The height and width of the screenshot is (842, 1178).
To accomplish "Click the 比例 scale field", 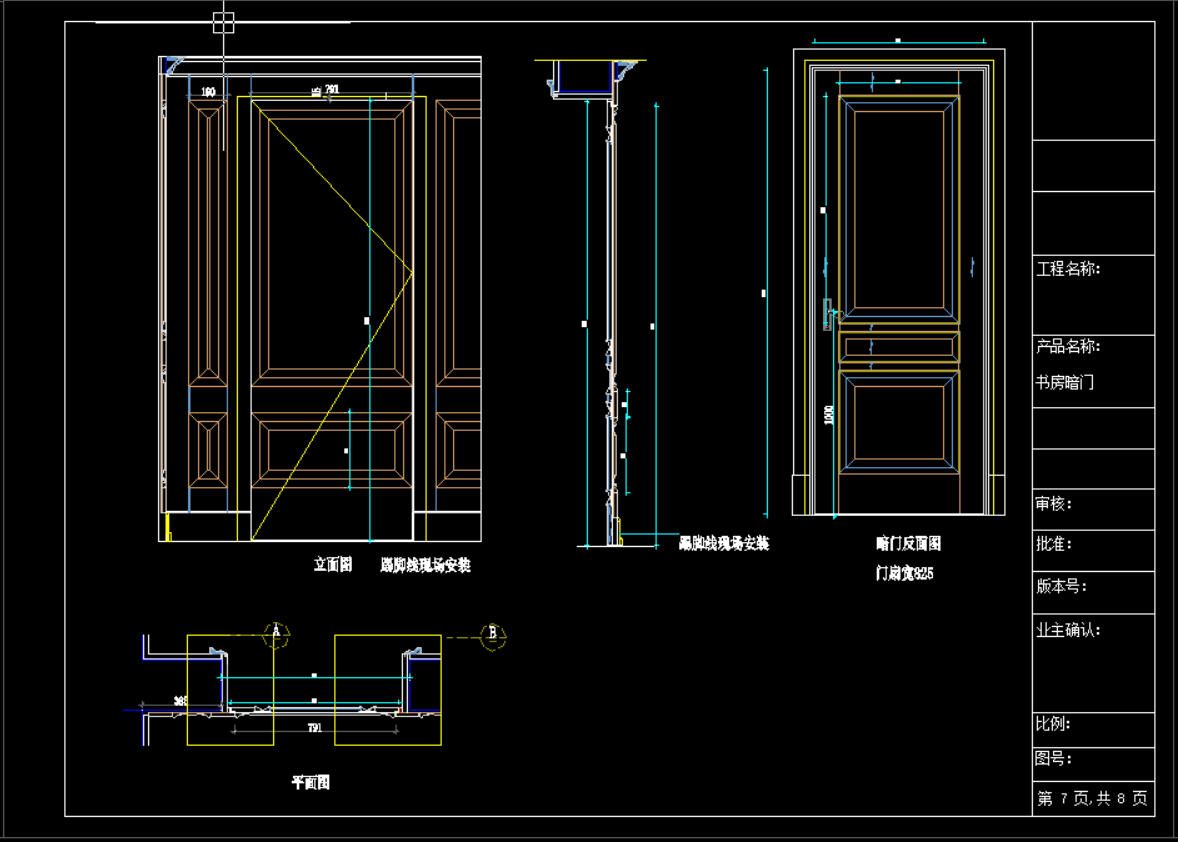I will (x=1054, y=724).
